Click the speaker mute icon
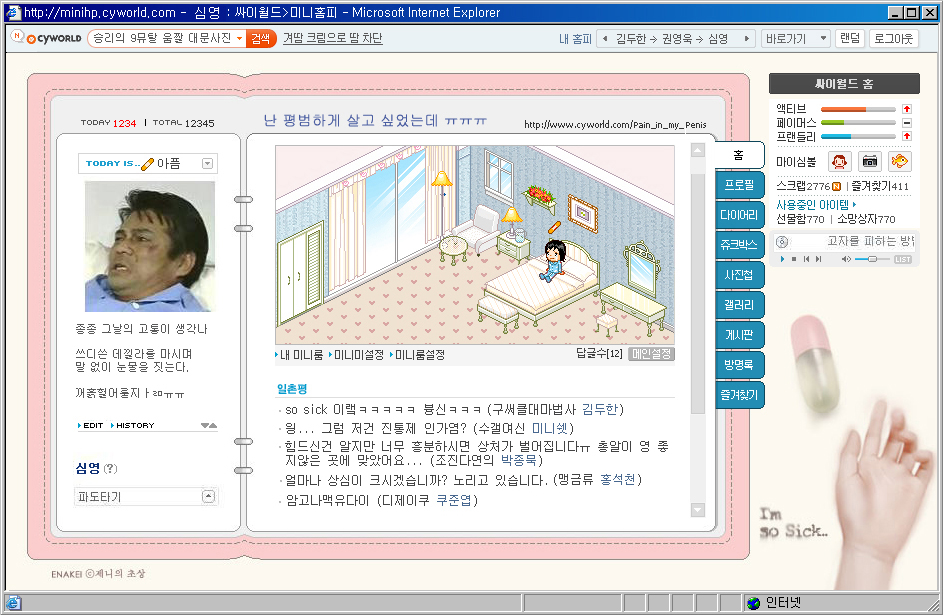This screenshot has height=615, width=943. (x=846, y=259)
